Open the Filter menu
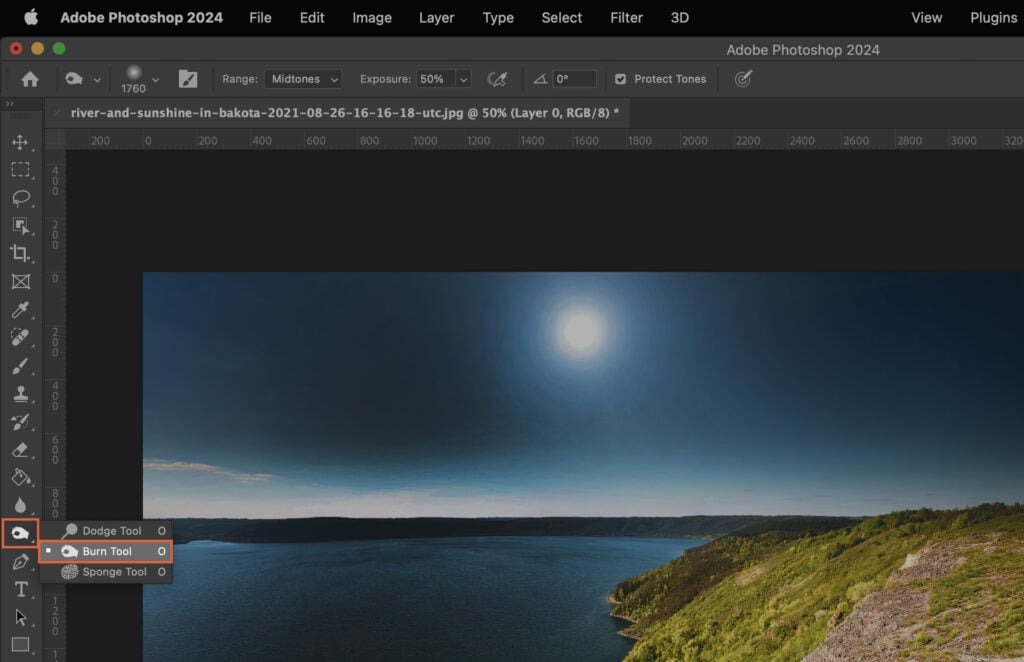The width and height of the screenshot is (1024, 662). (x=626, y=17)
